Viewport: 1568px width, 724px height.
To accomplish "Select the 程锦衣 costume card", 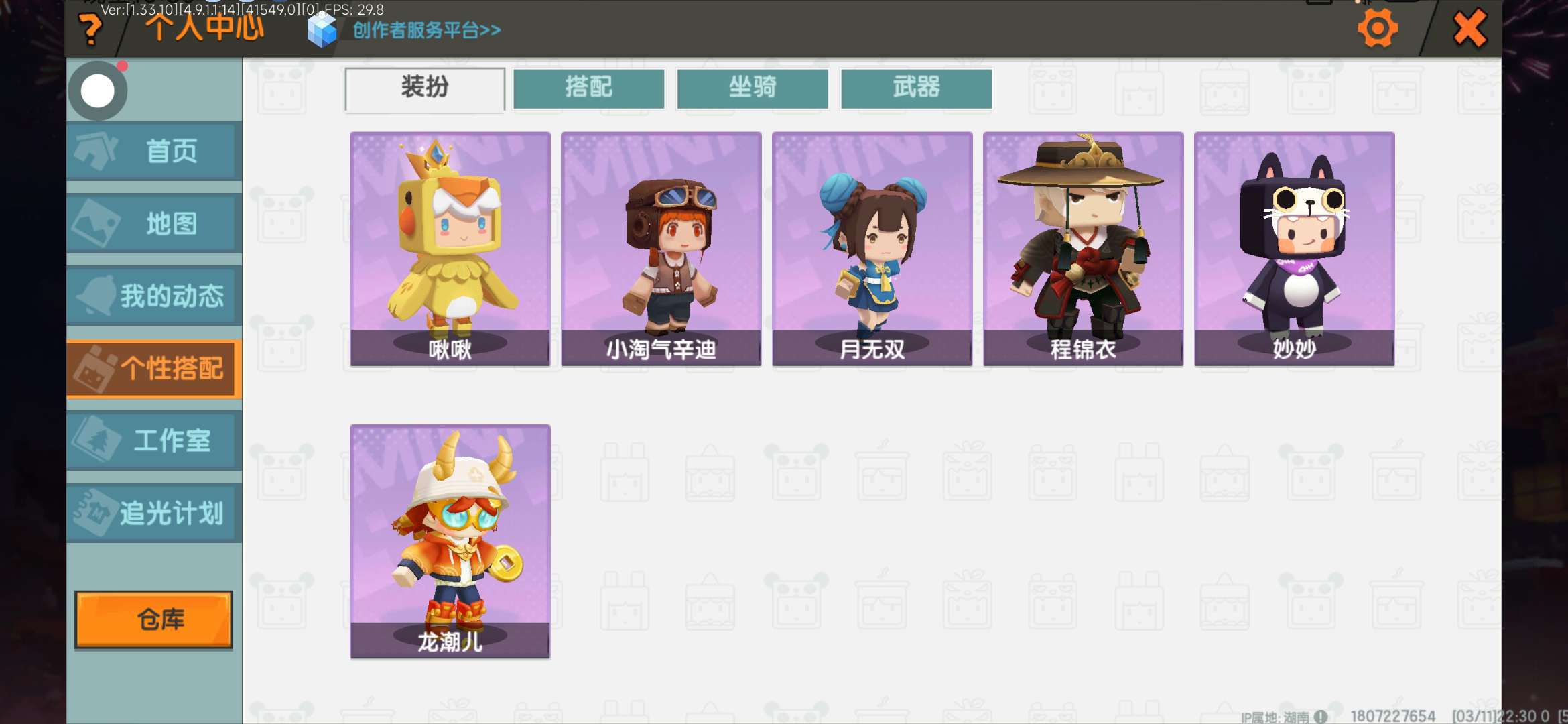I will [x=1084, y=249].
